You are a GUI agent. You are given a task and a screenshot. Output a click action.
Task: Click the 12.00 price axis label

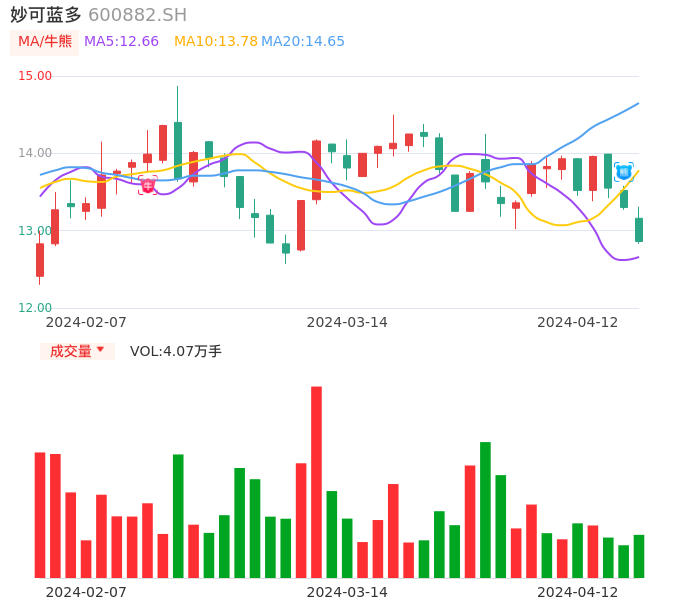tap(36, 308)
